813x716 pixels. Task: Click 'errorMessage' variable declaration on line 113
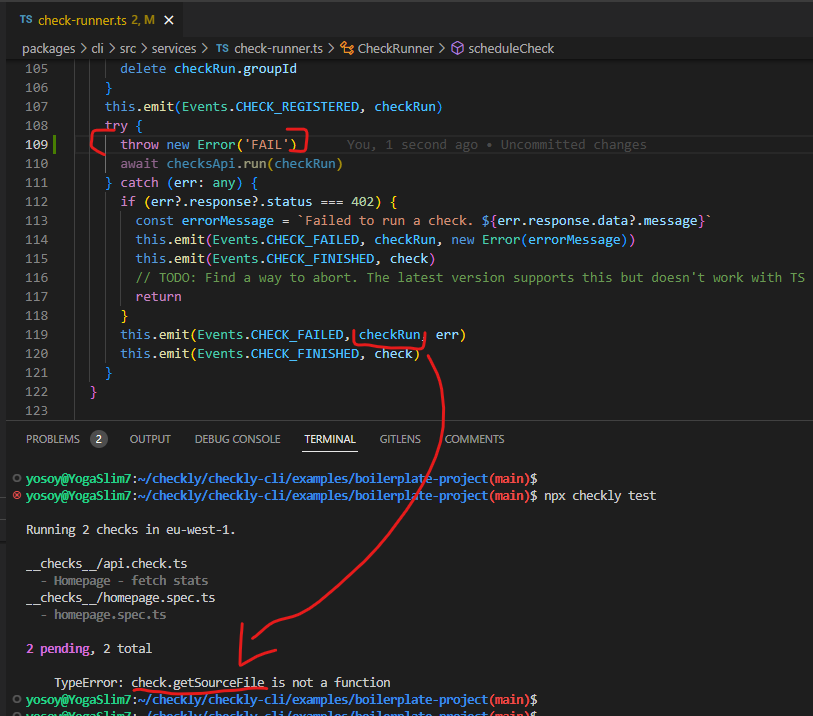pos(228,221)
